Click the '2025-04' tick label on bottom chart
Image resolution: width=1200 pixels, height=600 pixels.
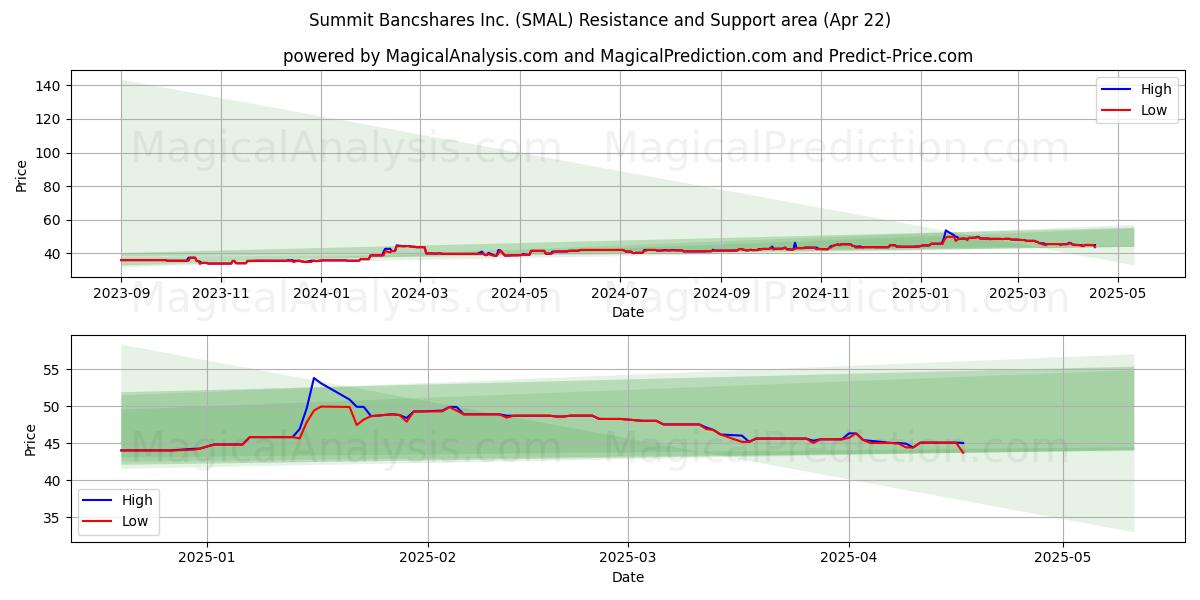pyautogui.click(x=849, y=558)
